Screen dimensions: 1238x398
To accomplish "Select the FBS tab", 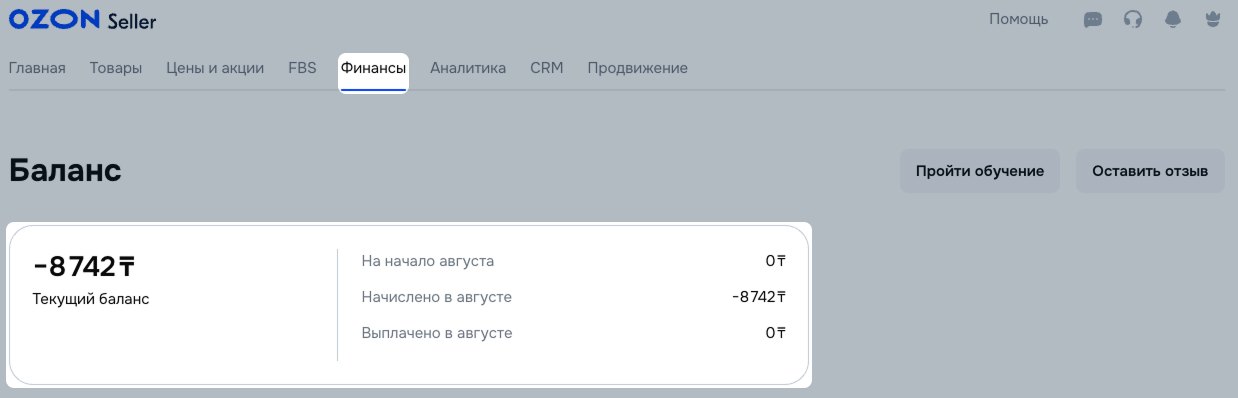I will tap(302, 68).
